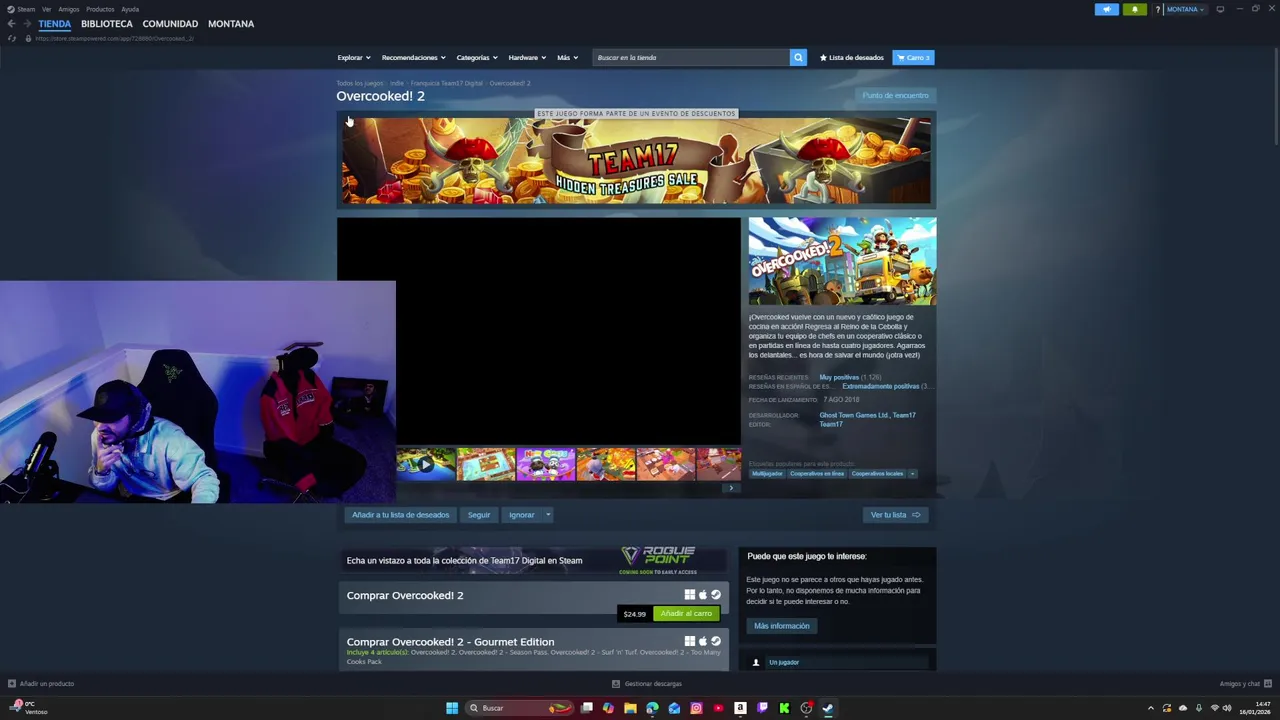Click the Seguir button
Viewport: 1280px width, 720px height.
479,515
